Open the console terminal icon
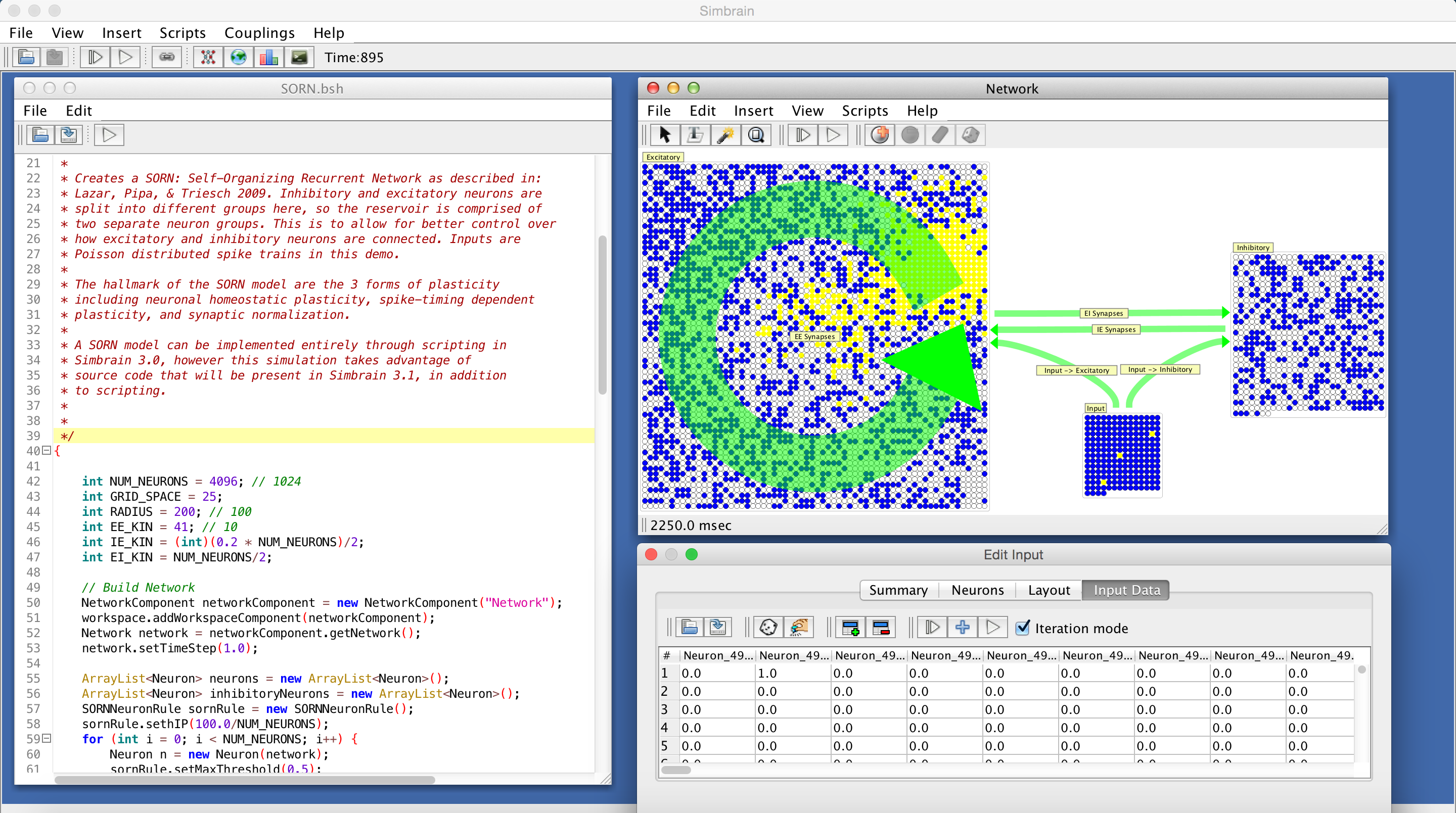This screenshot has height=813, width=1456. point(299,57)
